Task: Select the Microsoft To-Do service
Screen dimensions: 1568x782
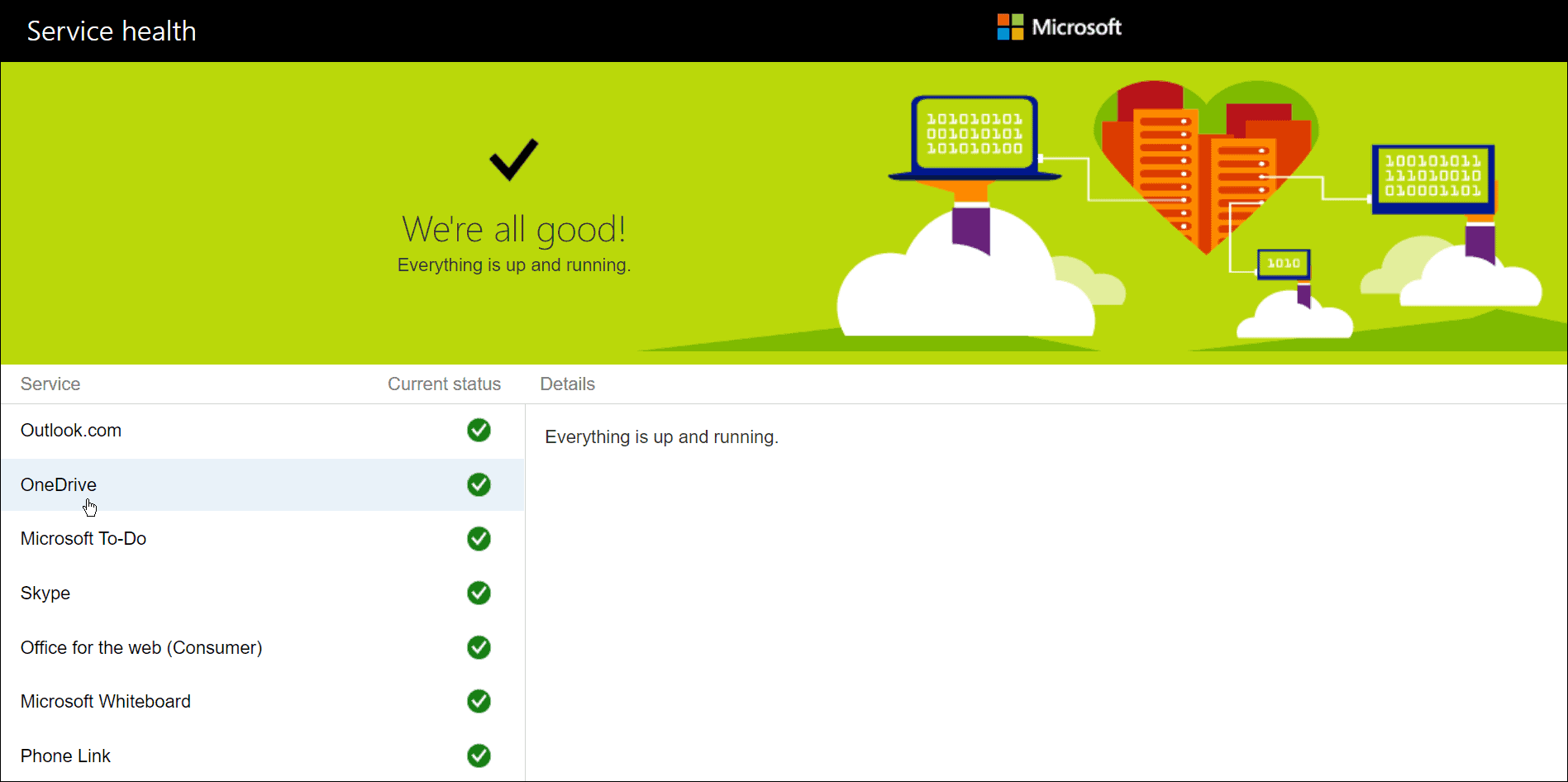Action: (263, 539)
